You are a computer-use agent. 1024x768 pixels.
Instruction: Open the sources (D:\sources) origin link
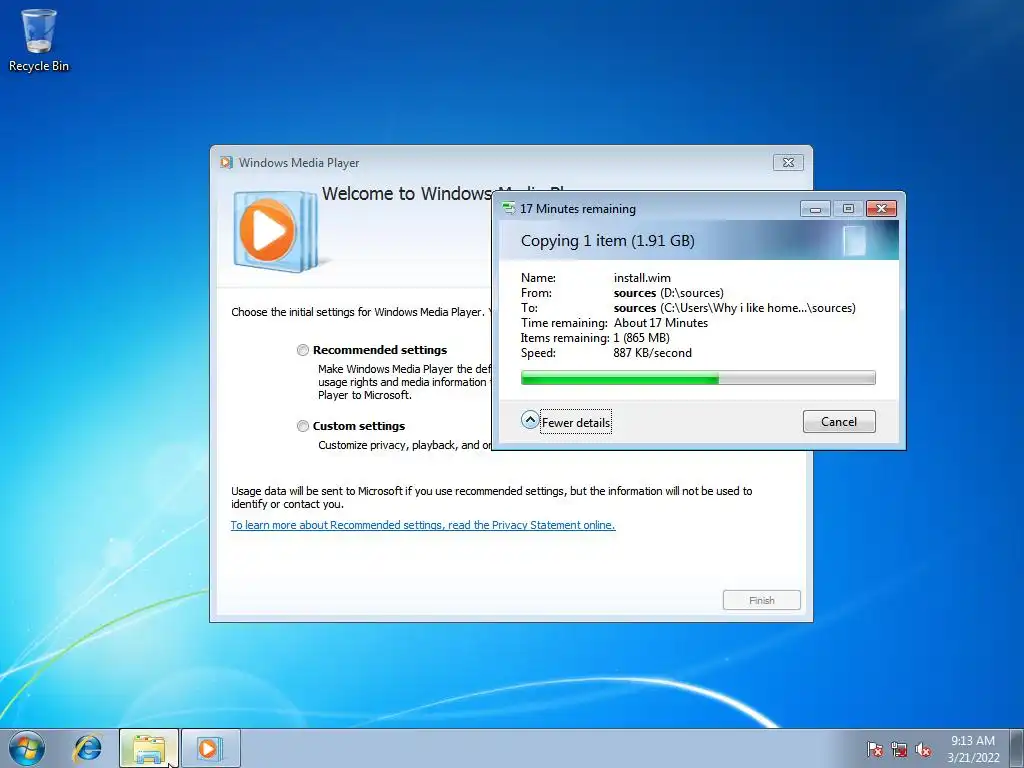click(669, 293)
